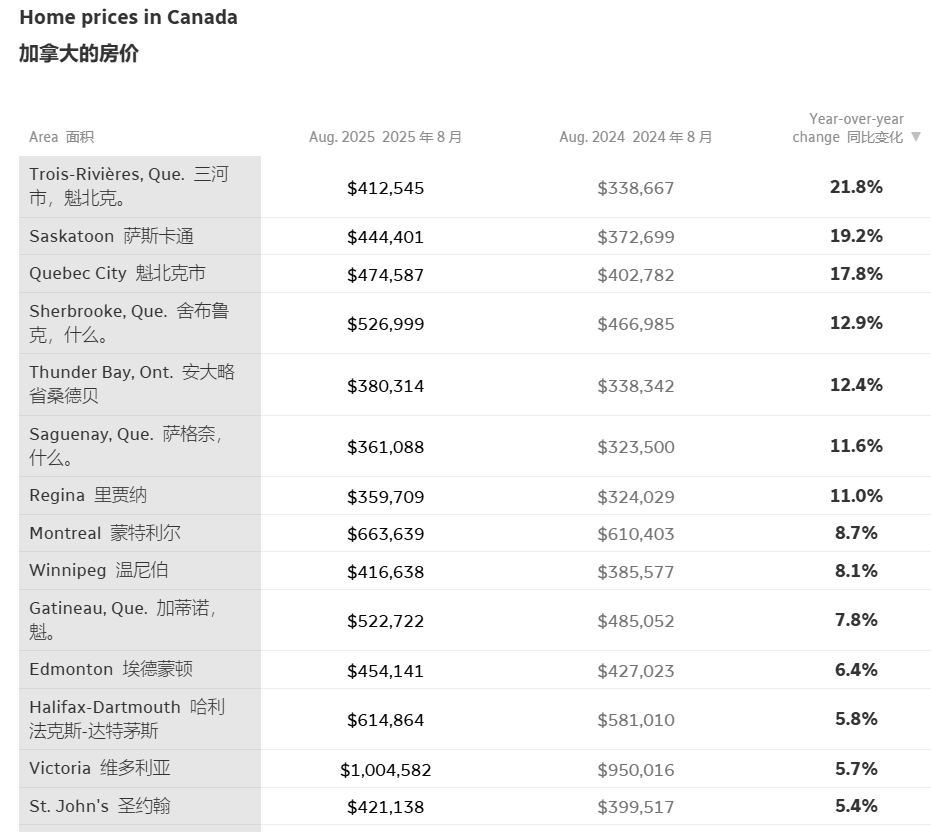Click the Home prices in Canada title
This screenshot has width=931, height=832.
(128, 17)
